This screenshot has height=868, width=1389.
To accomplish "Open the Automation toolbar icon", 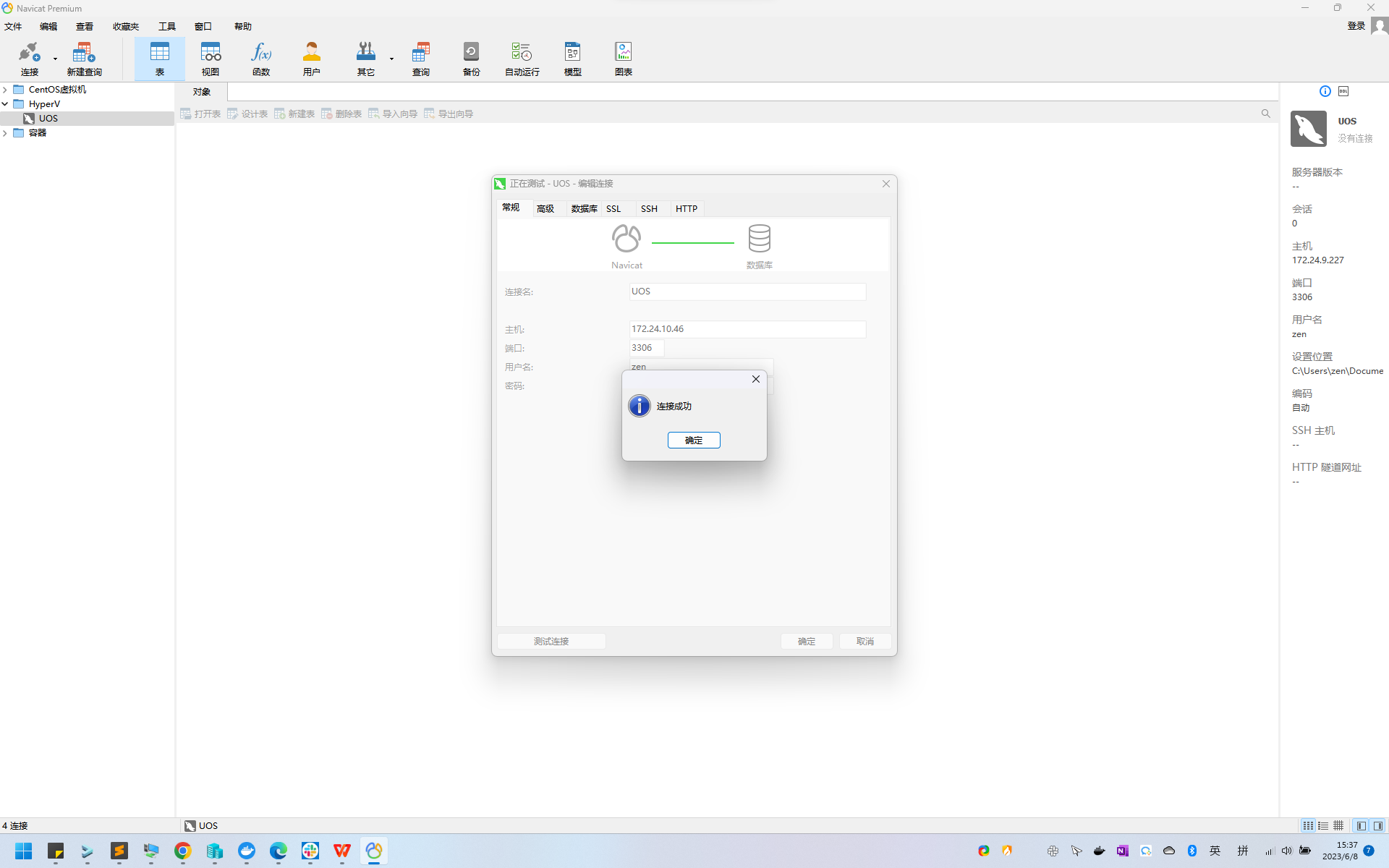I will [x=522, y=59].
